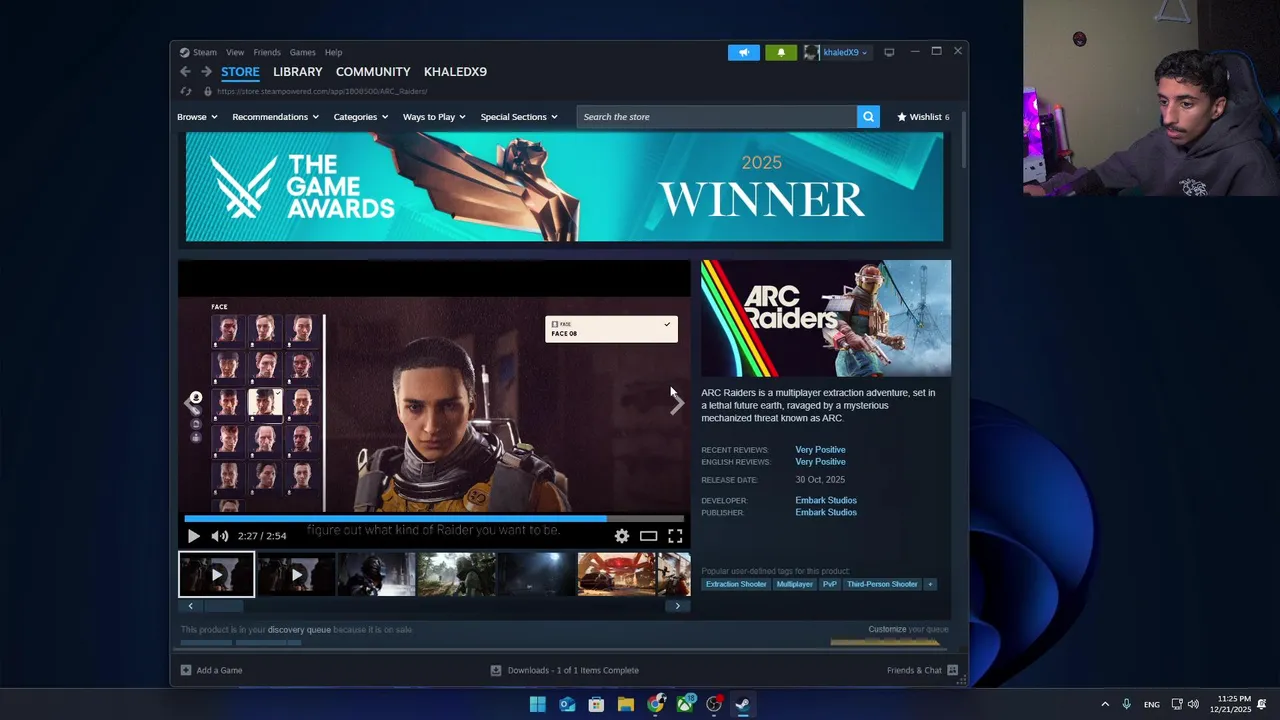The height and width of the screenshot is (720, 1280).
Task: Switch to the LIBRARY tab
Action: pos(298,72)
